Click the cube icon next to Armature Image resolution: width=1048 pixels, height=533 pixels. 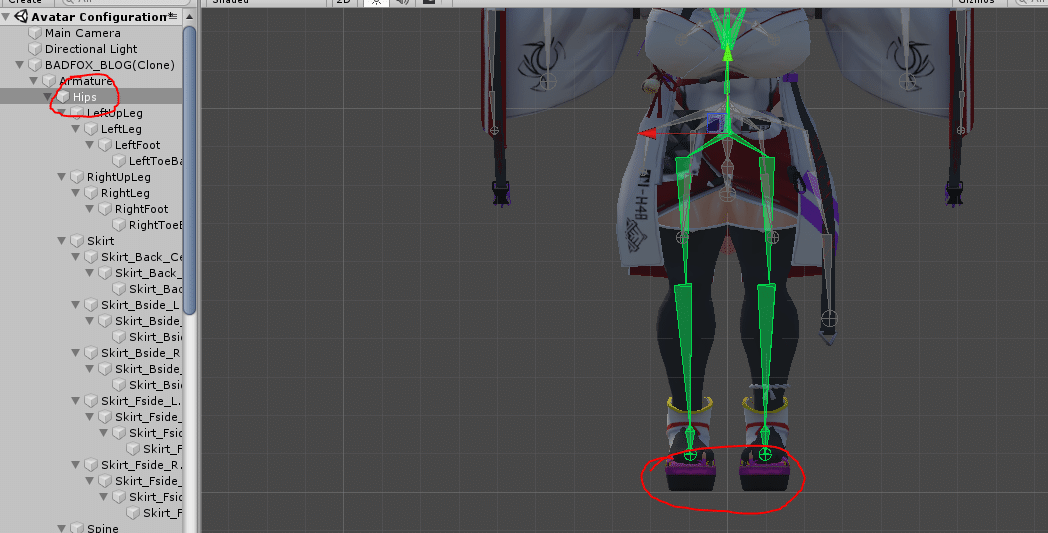coord(49,81)
